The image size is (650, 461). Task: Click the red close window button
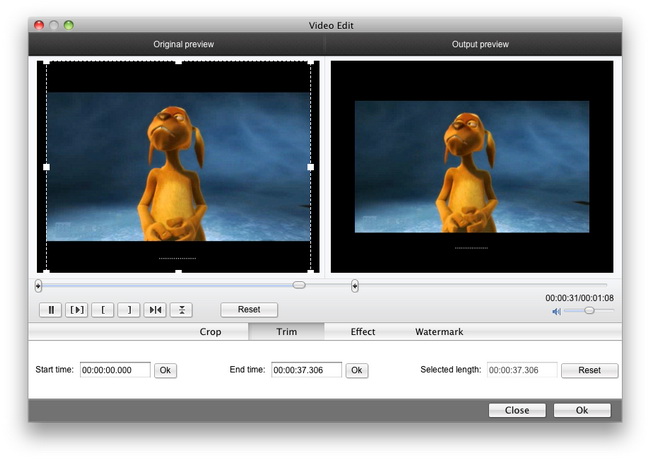tap(39, 25)
